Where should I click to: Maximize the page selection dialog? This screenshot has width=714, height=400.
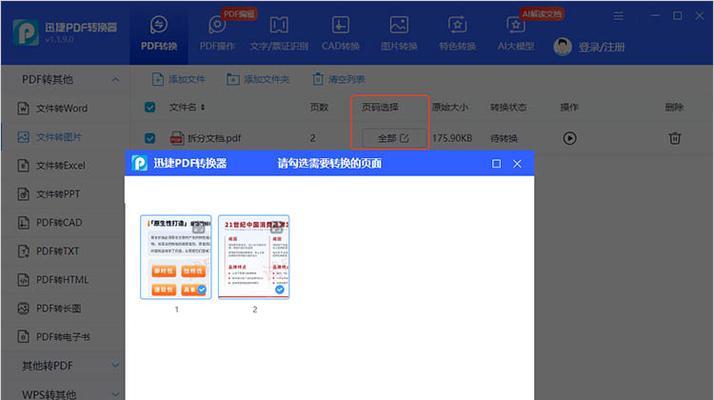[x=496, y=164]
